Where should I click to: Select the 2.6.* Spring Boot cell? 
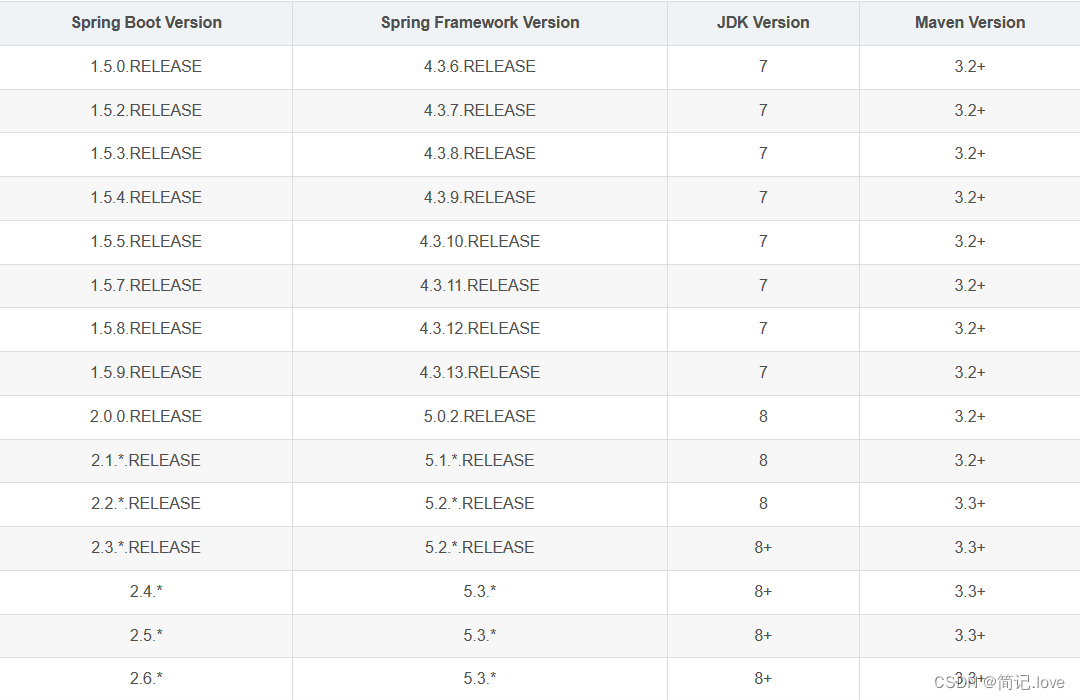[x=146, y=679]
